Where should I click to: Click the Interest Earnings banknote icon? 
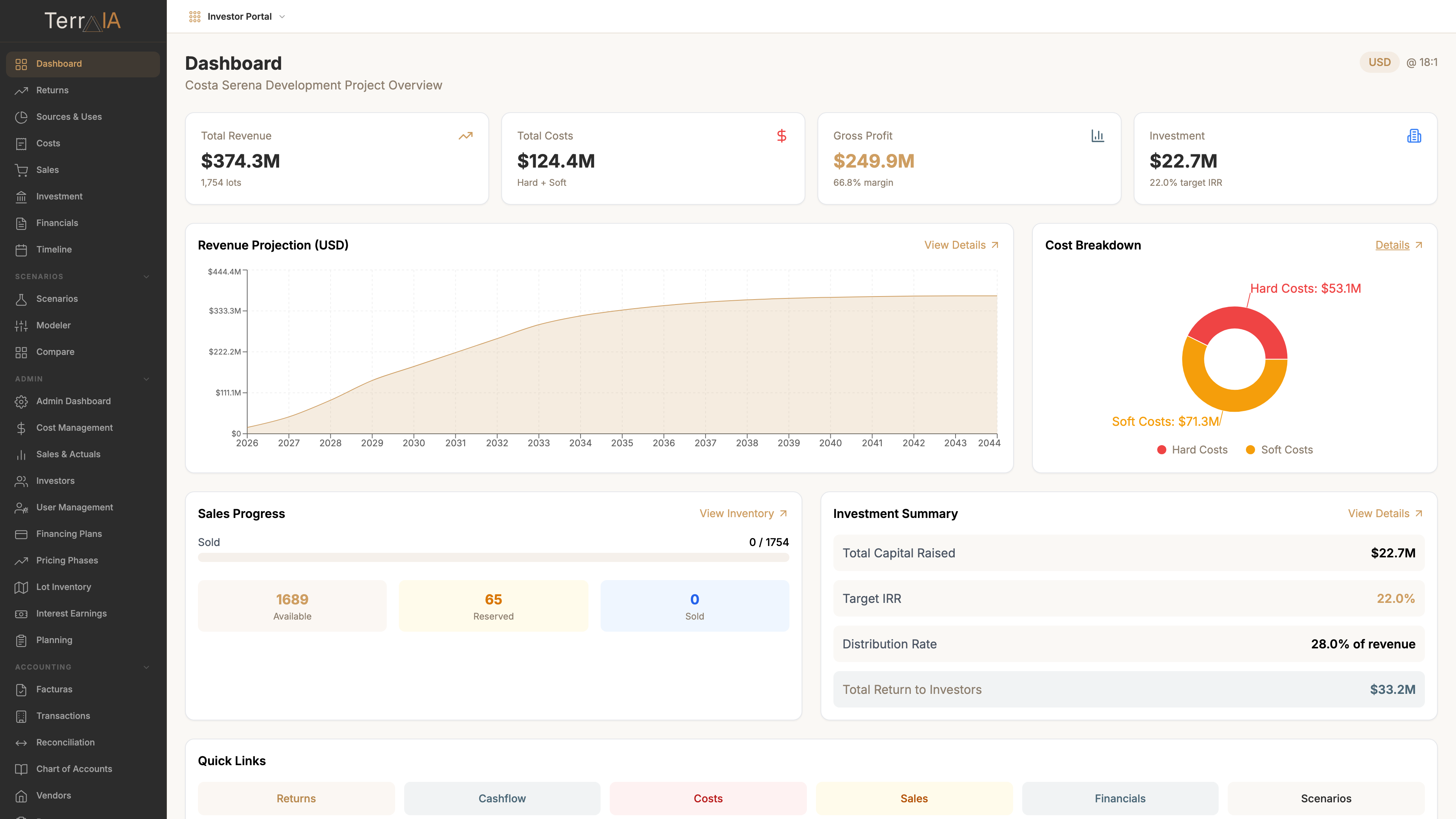[x=22, y=614]
